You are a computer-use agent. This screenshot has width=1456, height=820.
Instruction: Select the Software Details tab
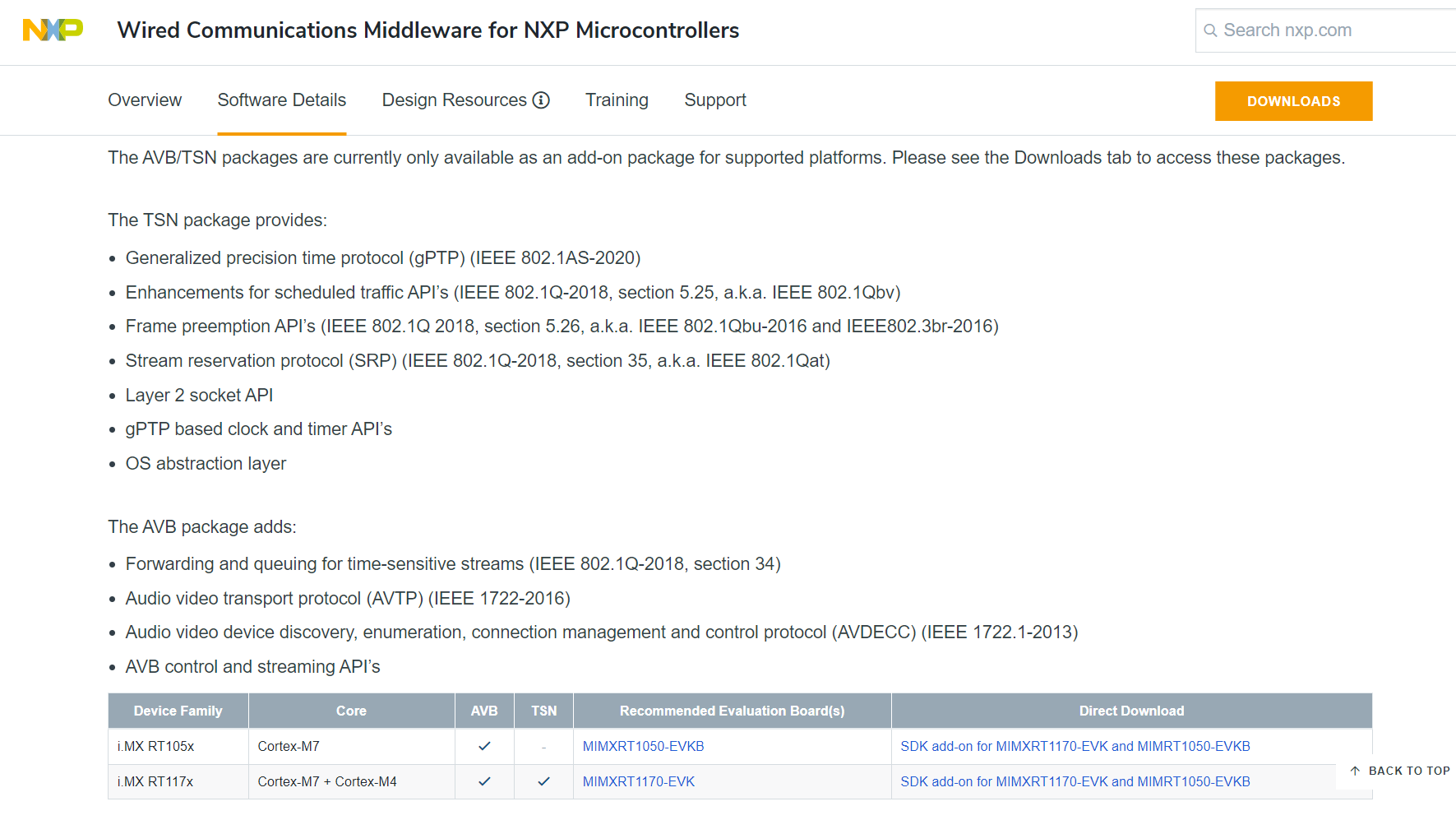281,100
